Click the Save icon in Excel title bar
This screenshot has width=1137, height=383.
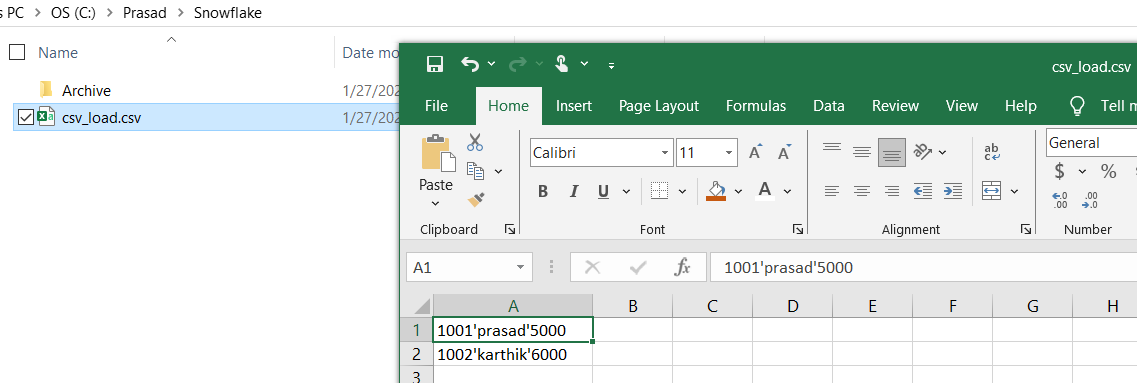[x=435, y=64]
